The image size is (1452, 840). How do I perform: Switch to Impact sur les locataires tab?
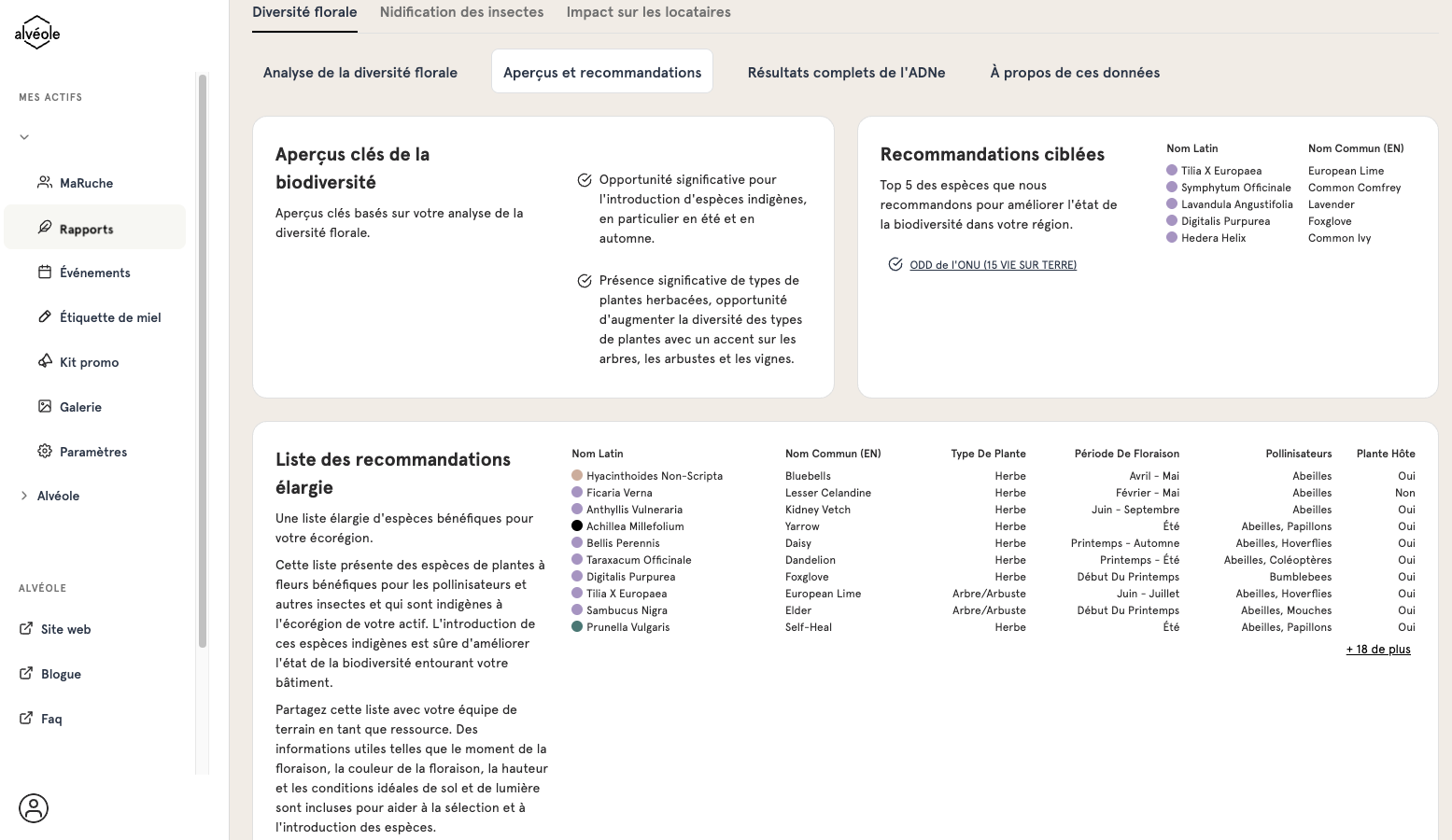click(648, 12)
